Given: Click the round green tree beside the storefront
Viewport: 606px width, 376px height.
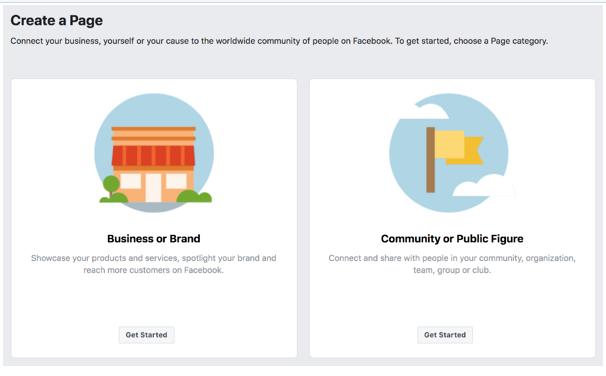Looking at the screenshot, I should (x=111, y=185).
